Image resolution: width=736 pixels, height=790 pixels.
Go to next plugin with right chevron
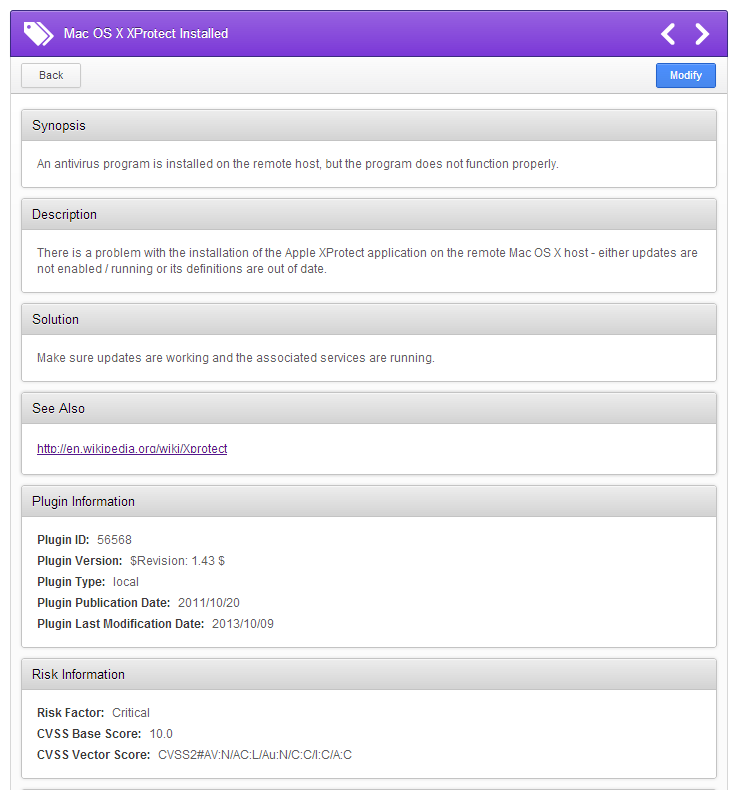(702, 34)
